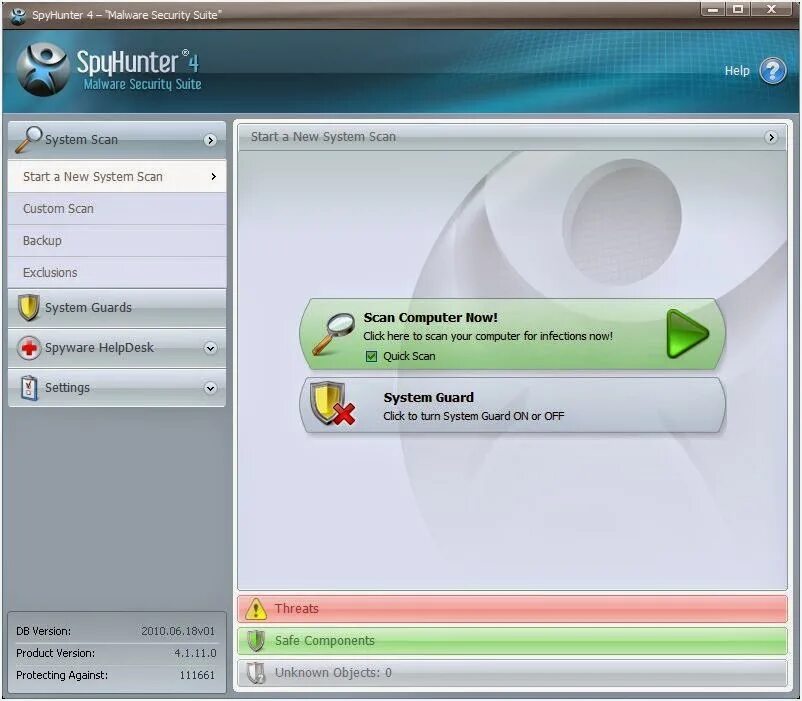This screenshot has width=802, height=701.
Task: Click chevron beside Start a New System Scan
Action: pos(213,176)
